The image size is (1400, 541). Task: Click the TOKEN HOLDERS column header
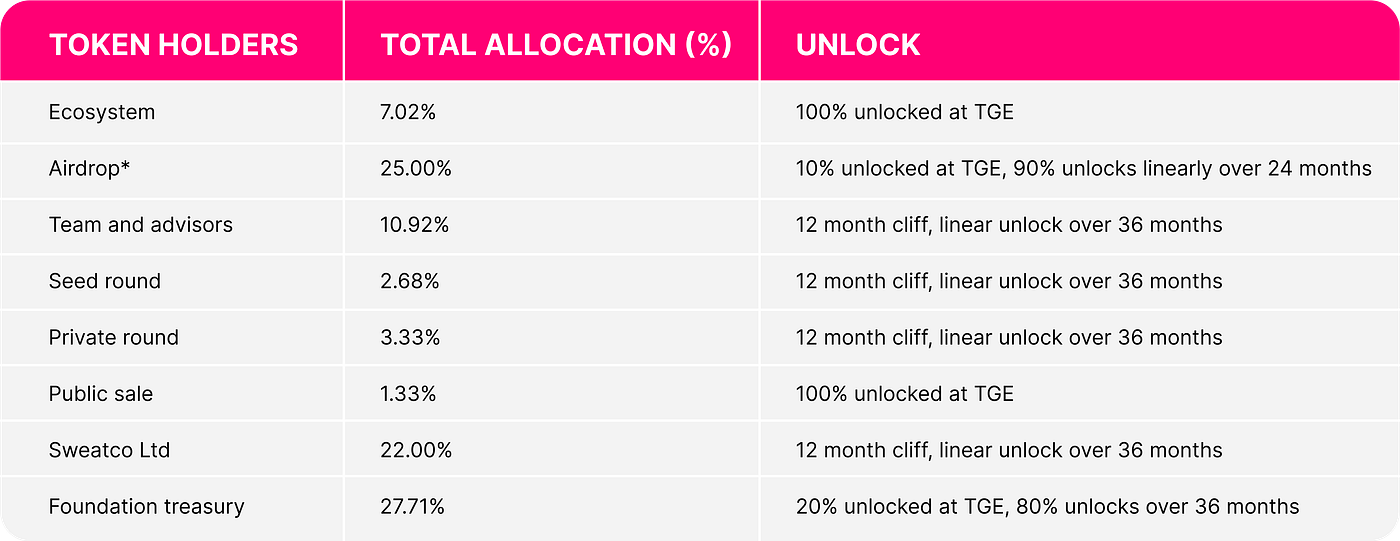pos(173,45)
